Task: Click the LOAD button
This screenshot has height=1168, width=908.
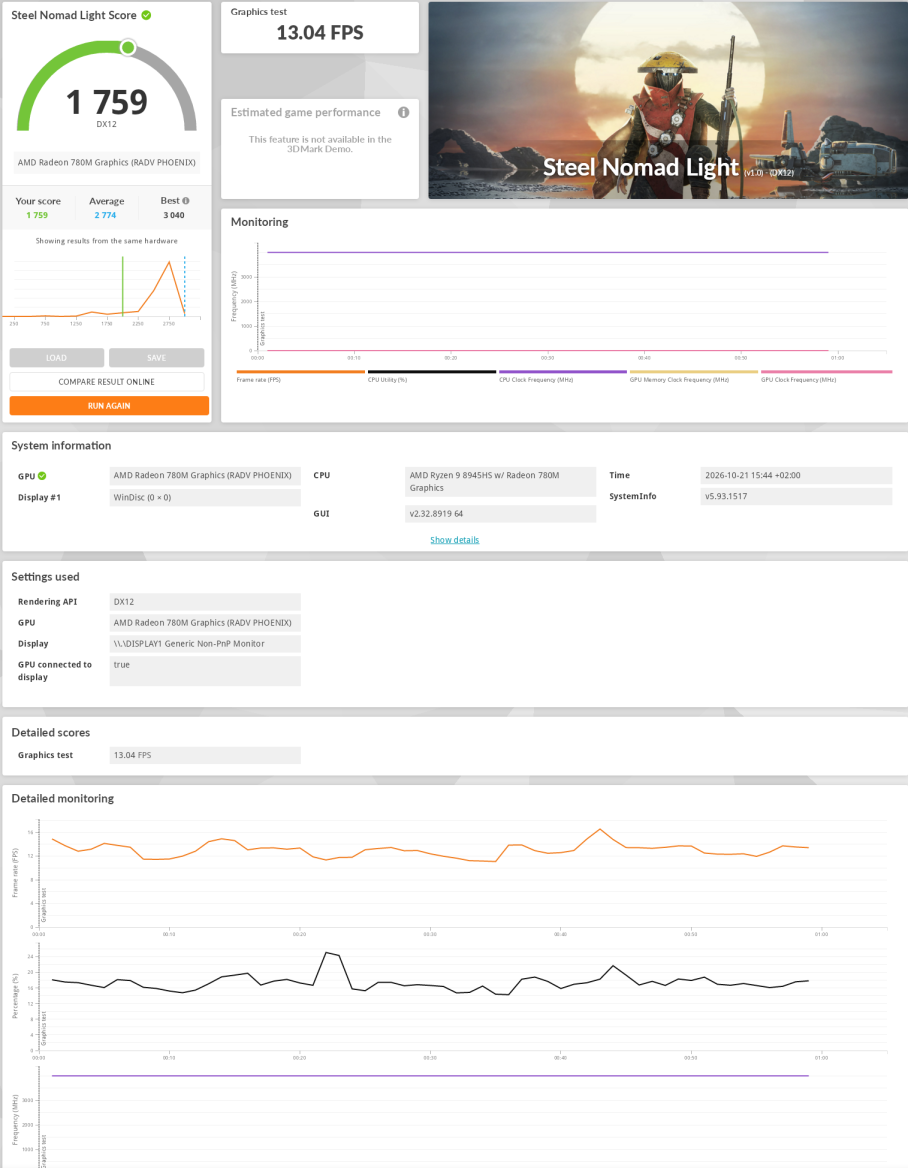Action: click(57, 358)
